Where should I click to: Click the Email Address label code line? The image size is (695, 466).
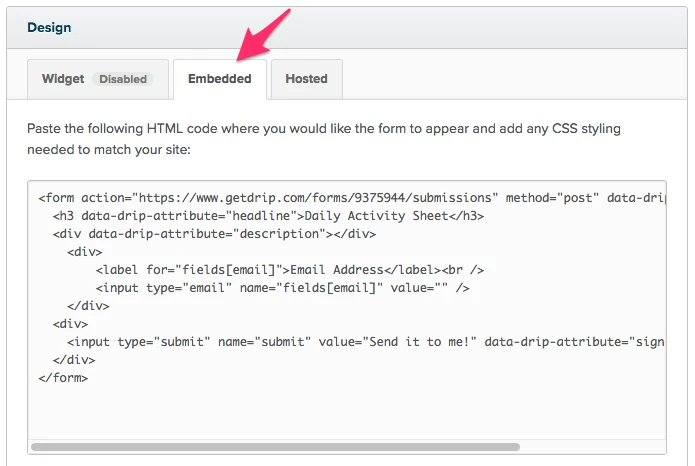click(x=290, y=270)
